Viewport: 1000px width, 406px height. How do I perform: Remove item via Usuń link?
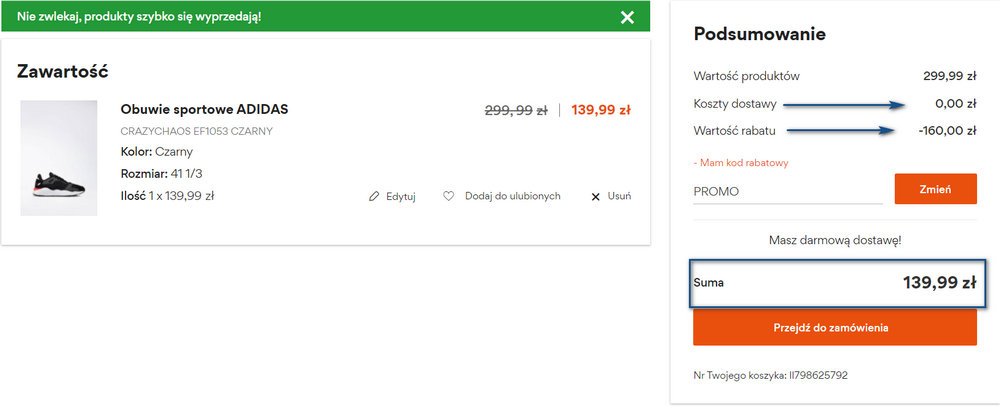point(619,196)
